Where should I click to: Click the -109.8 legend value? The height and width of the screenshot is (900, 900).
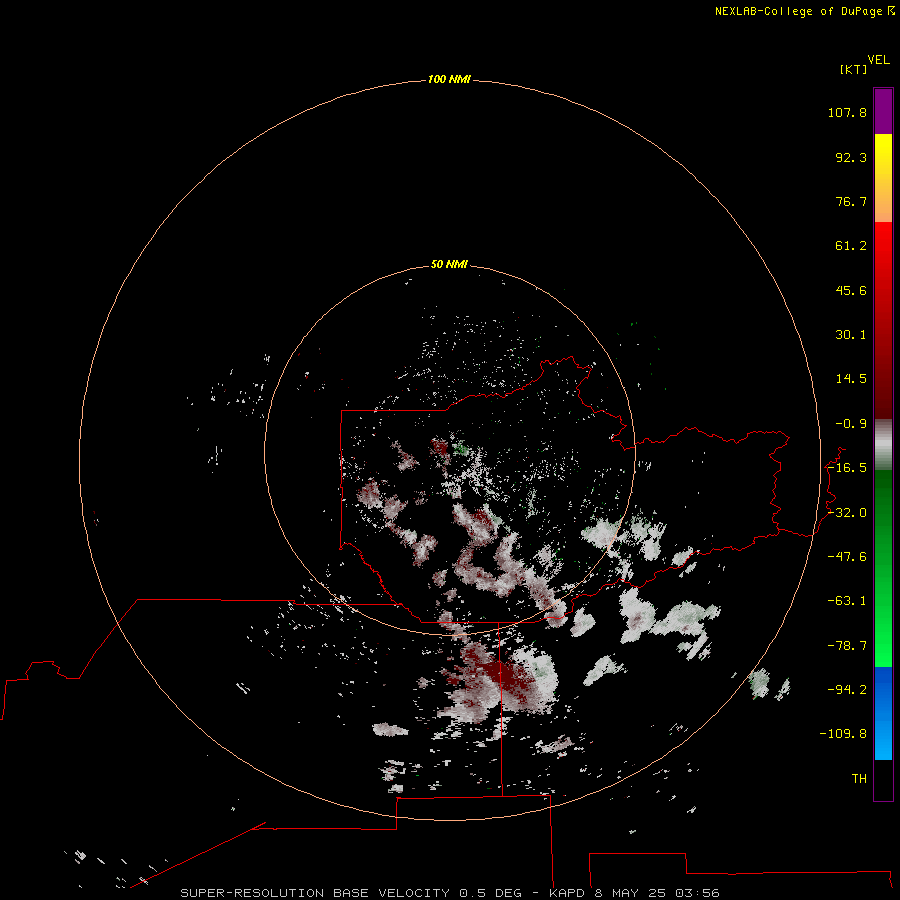point(843,734)
